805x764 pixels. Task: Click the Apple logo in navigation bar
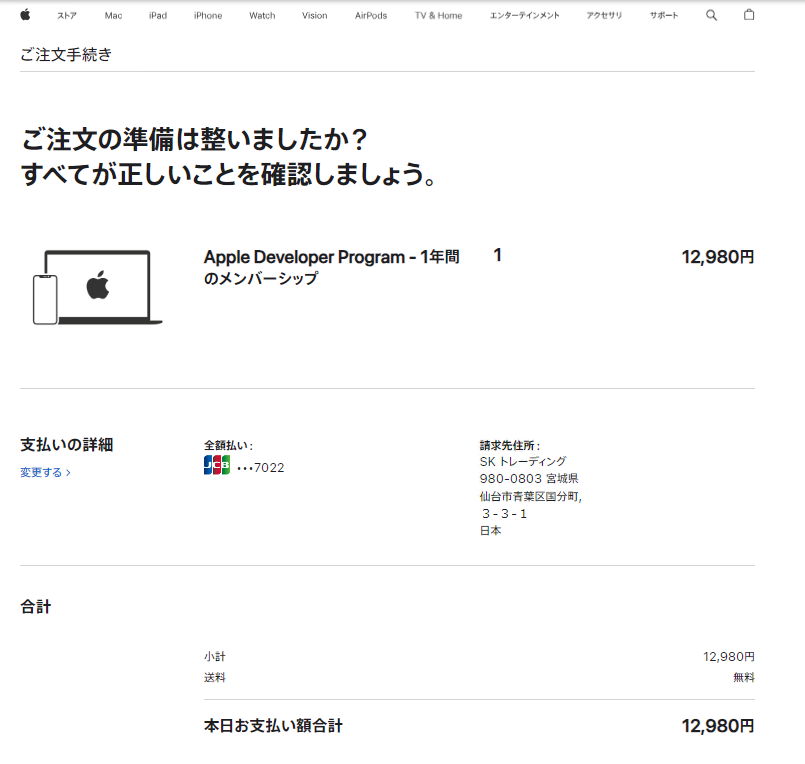click(x=25, y=15)
